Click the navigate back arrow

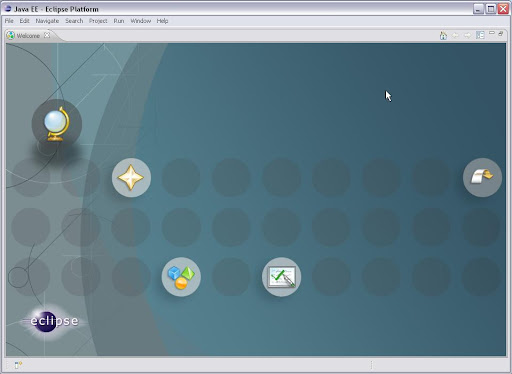click(455, 35)
